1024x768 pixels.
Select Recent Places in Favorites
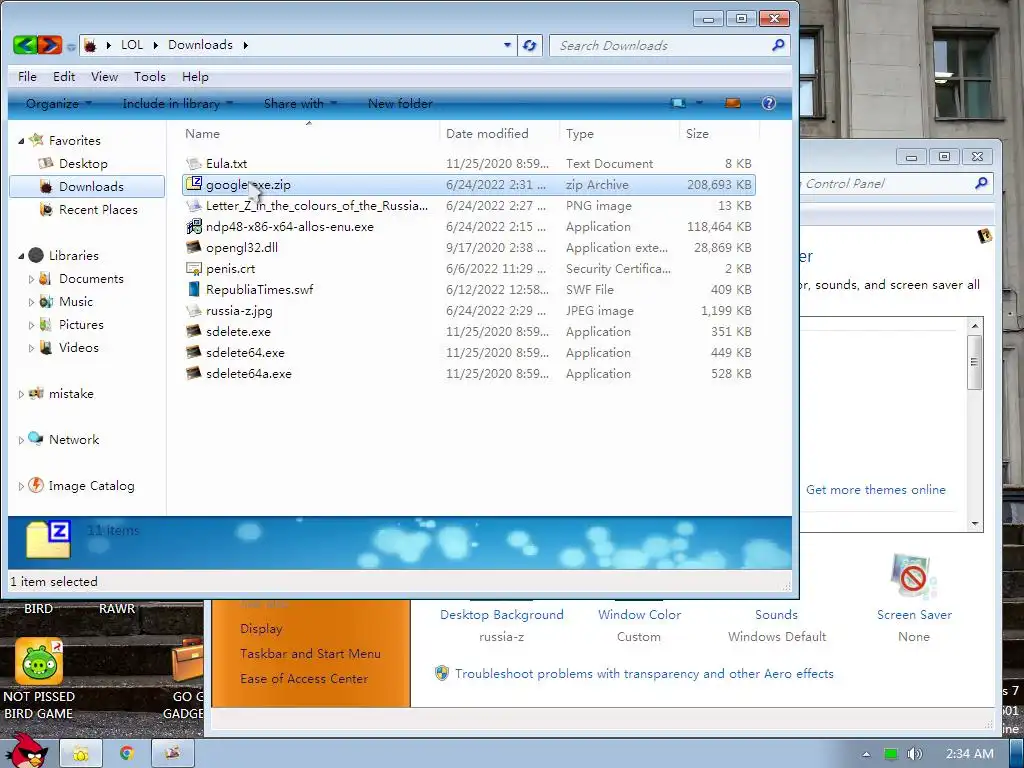point(98,210)
